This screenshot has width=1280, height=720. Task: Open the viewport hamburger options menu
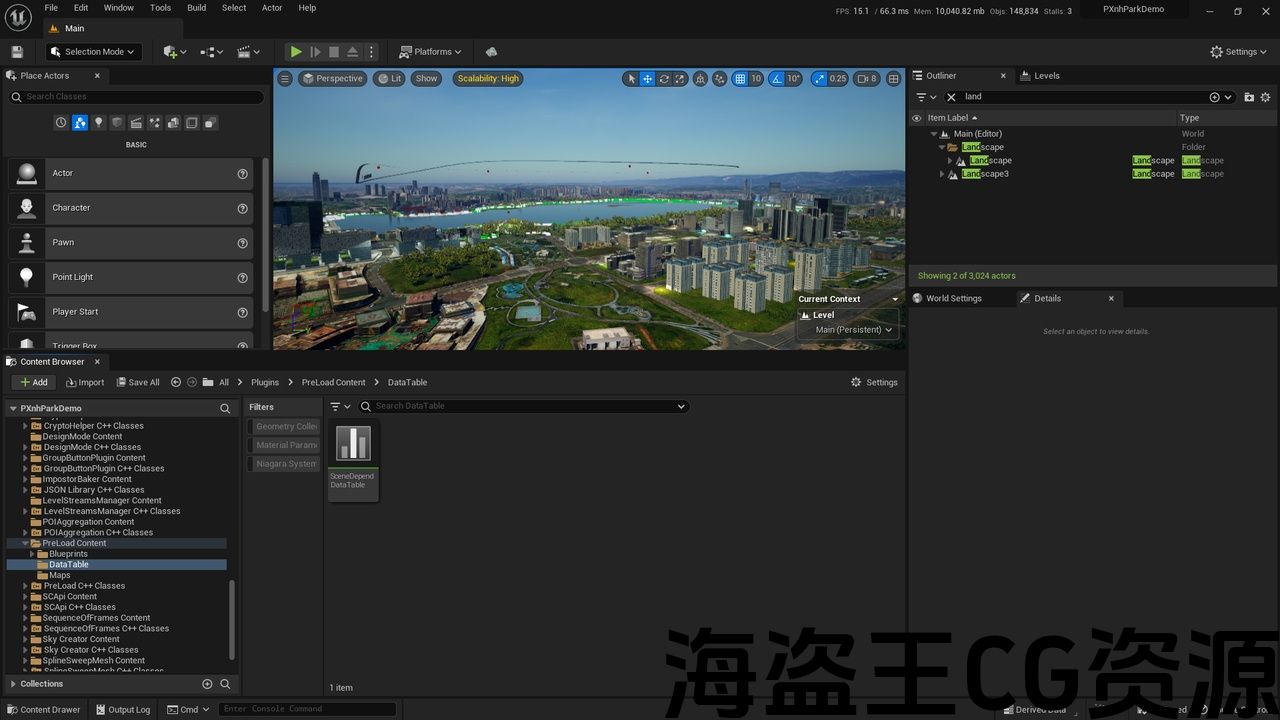[285, 79]
